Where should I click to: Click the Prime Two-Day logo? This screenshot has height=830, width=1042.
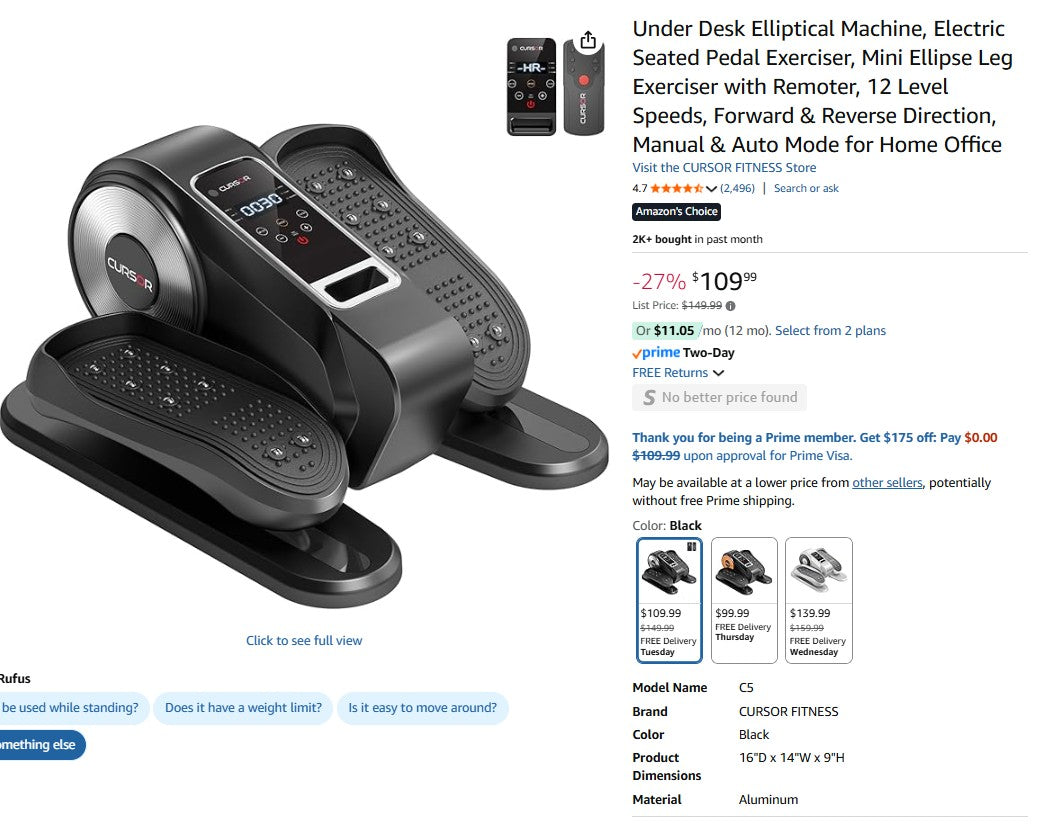[683, 353]
